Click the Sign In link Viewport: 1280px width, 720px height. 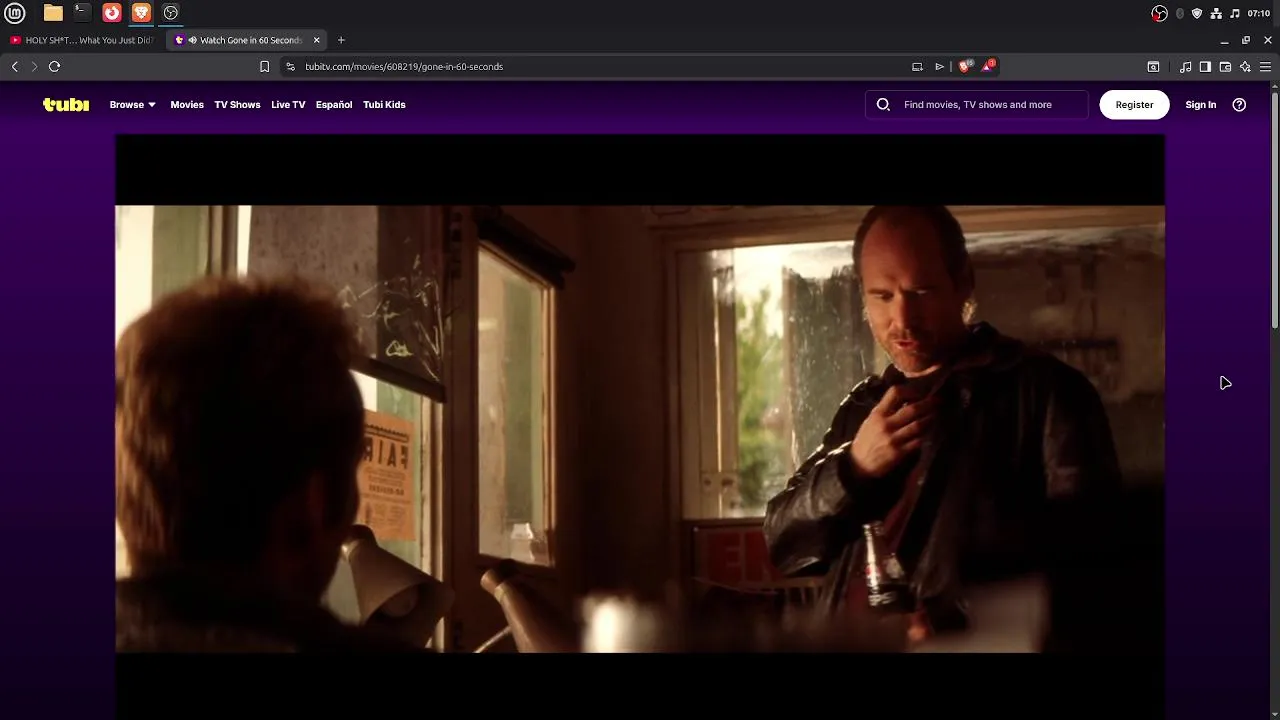tap(1201, 104)
